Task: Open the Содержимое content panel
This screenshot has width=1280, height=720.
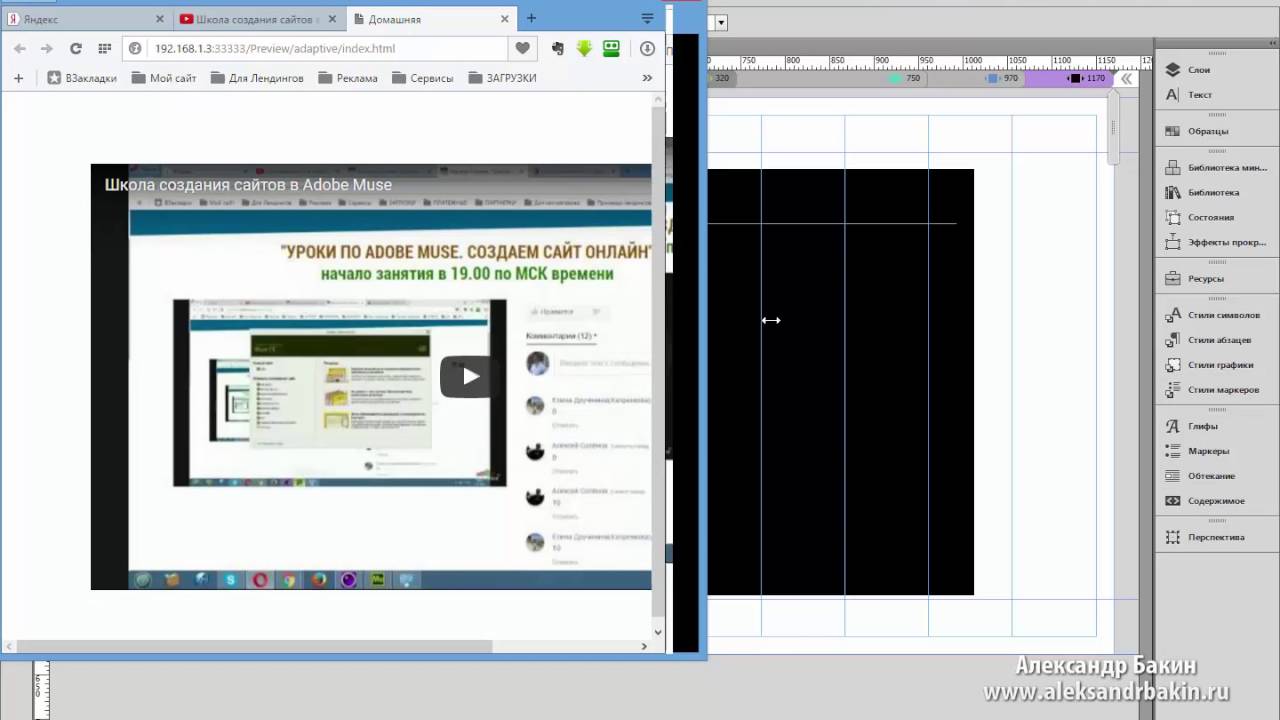Action: tap(1205, 501)
